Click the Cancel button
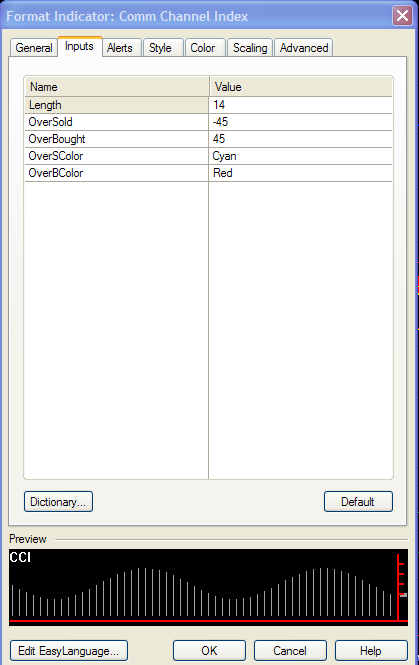The height and width of the screenshot is (665, 419). (290, 651)
